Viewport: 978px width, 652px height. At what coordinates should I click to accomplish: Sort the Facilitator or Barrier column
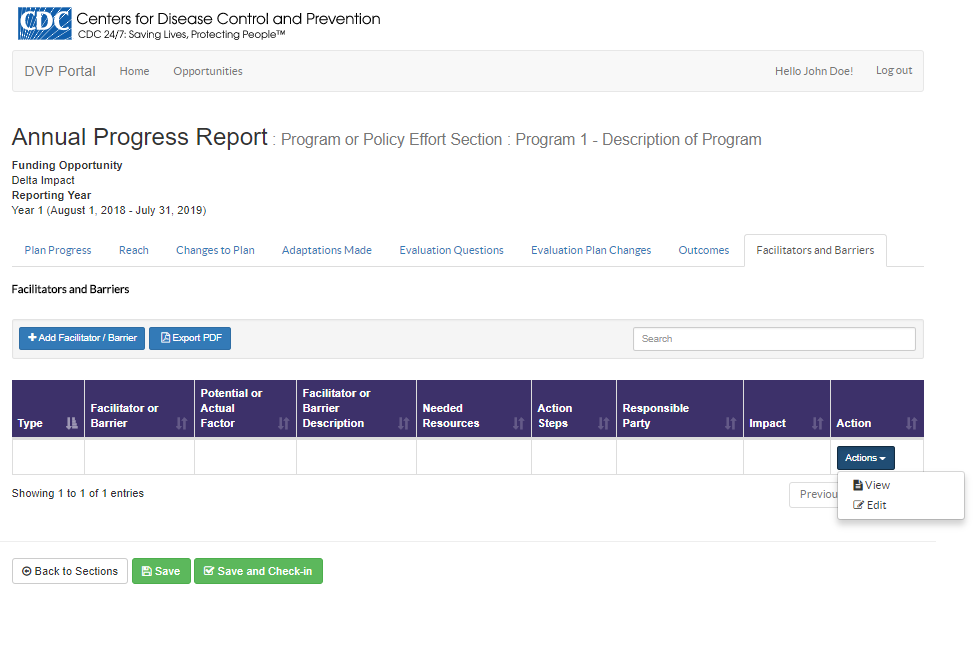[x=181, y=423]
